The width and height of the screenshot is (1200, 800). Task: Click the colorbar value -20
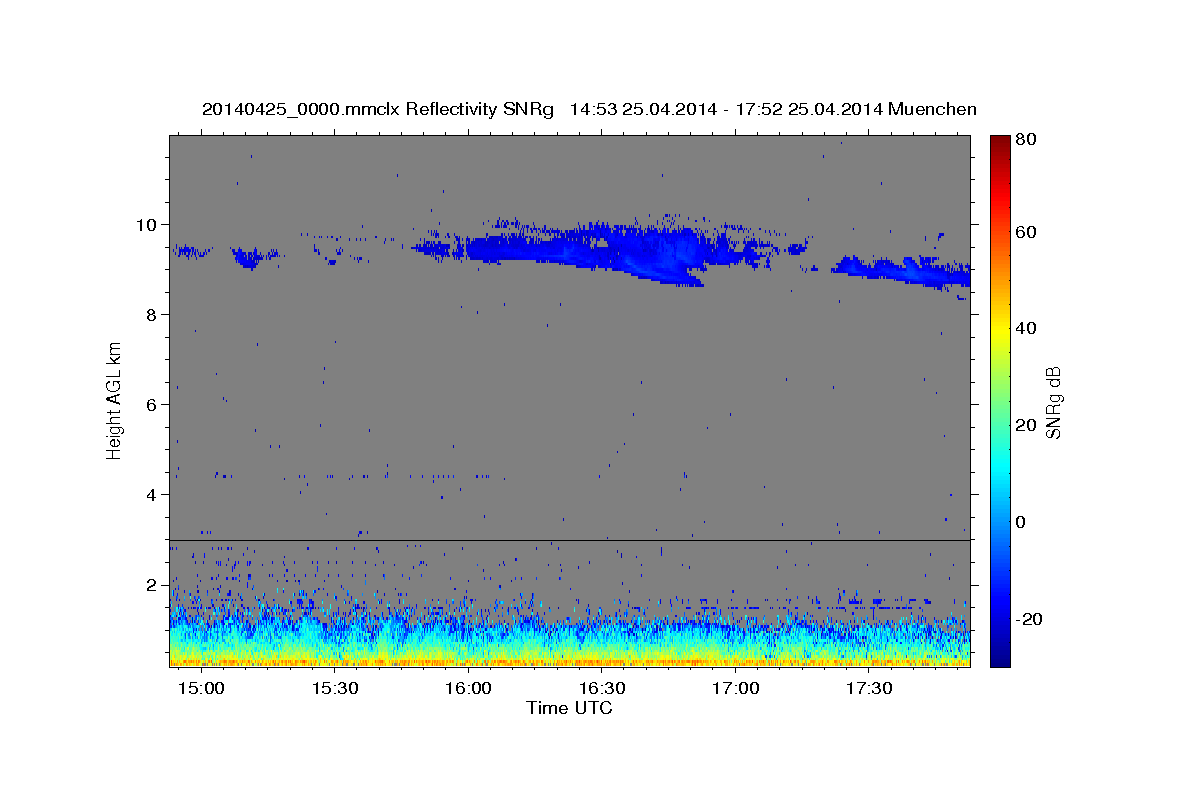coord(1028,619)
